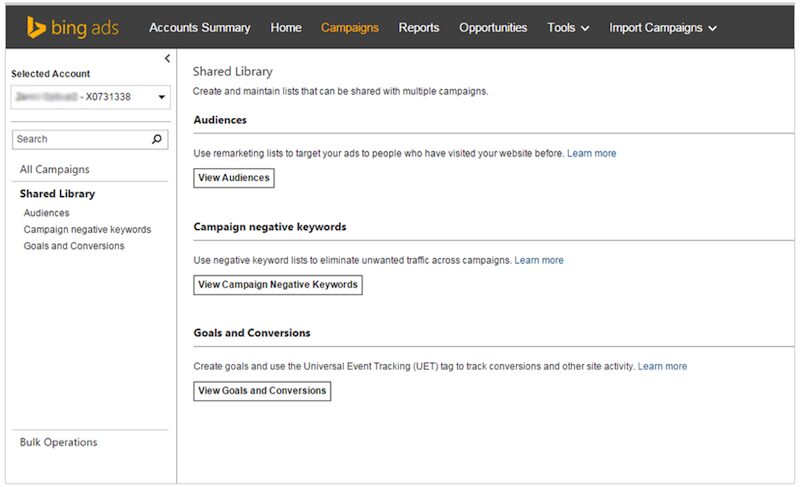Expand the Import Campaigns menu

[663, 28]
